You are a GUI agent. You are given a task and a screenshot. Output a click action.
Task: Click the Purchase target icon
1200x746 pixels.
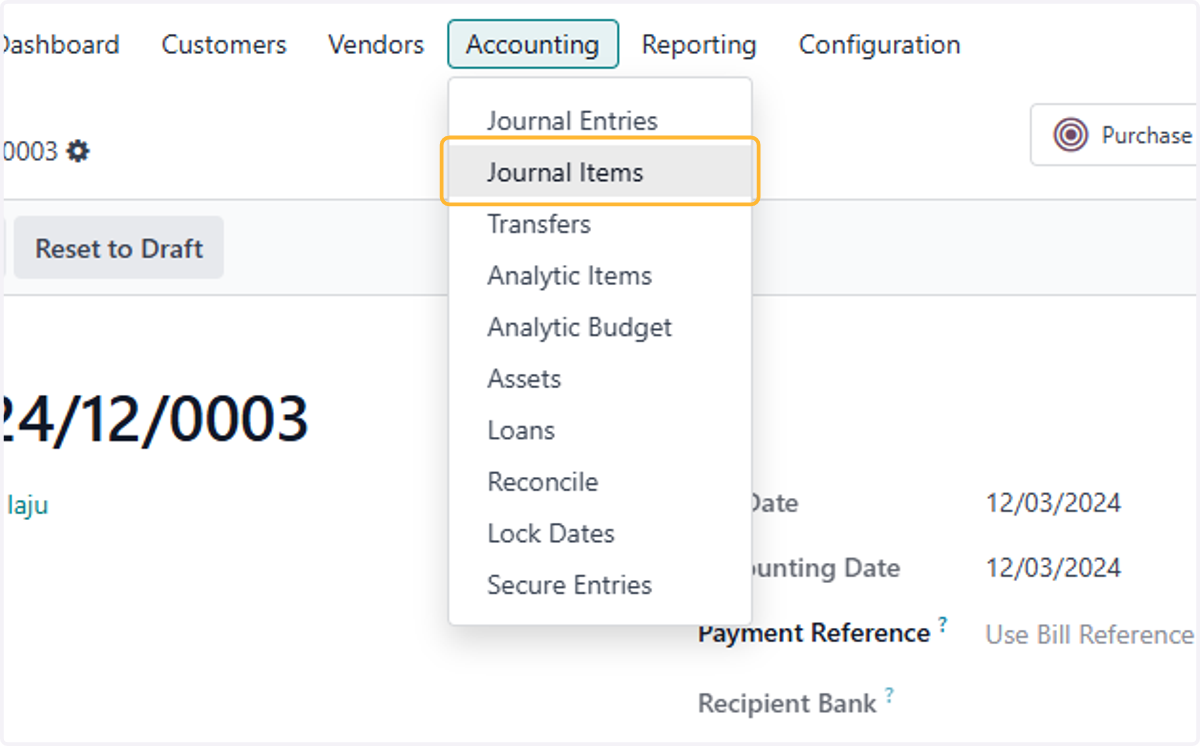click(1071, 134)
